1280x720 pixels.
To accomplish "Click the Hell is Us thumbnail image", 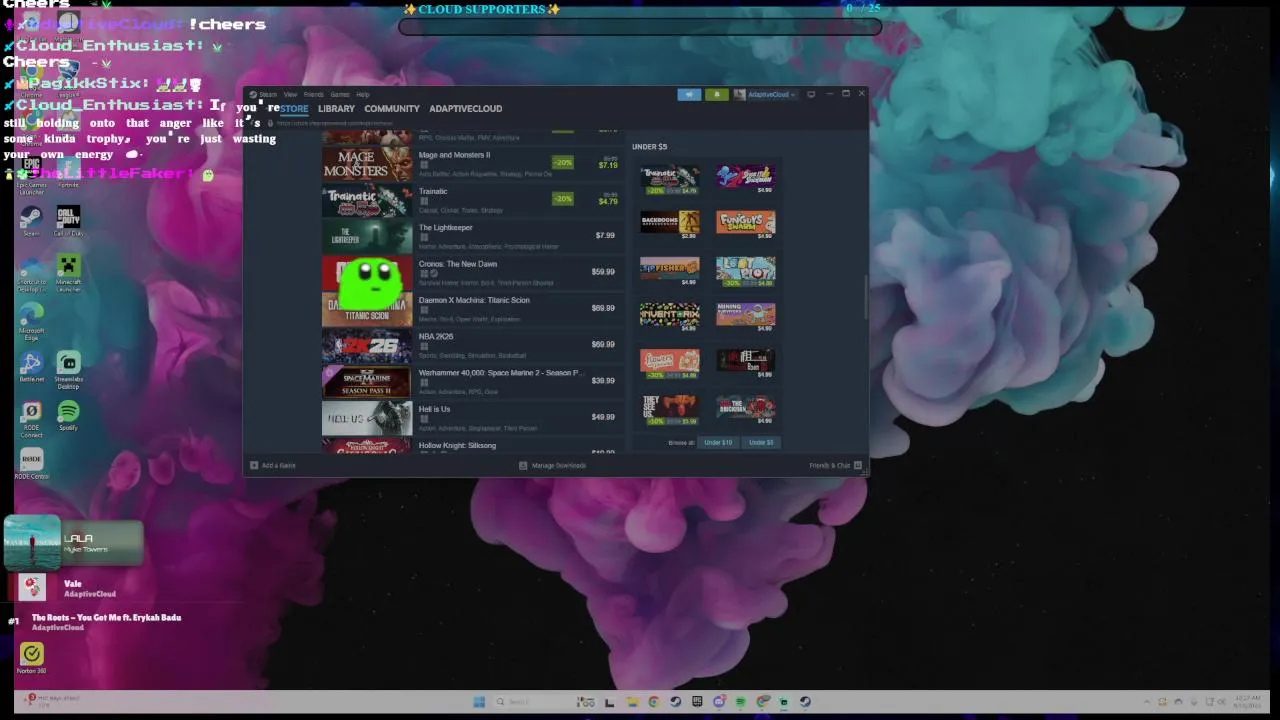I will coord(366,418).
